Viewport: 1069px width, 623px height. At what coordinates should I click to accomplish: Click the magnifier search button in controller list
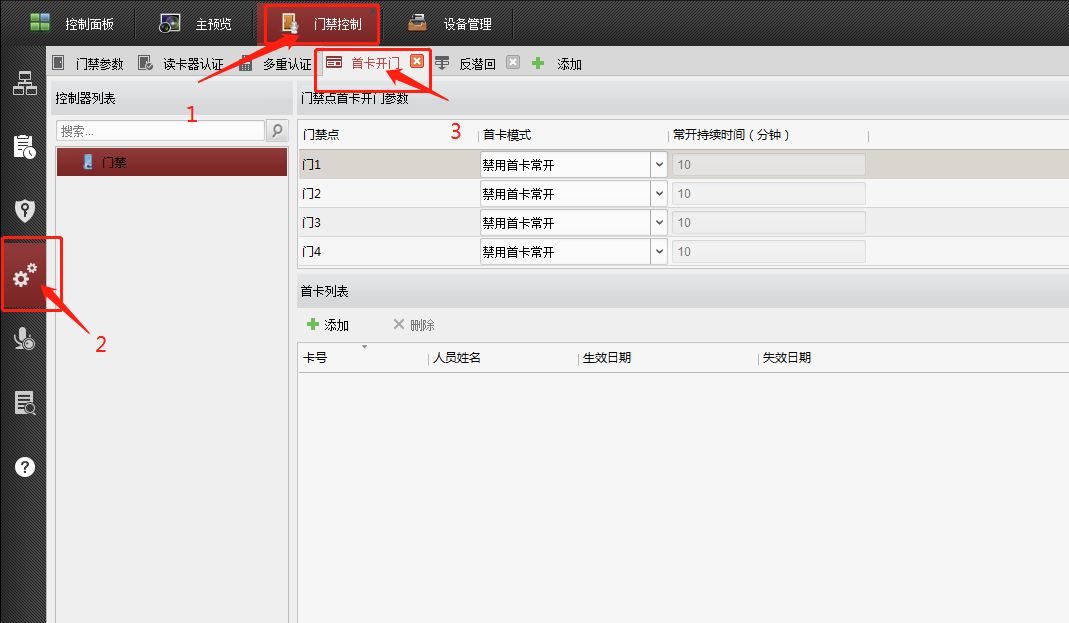pos(277,131)
